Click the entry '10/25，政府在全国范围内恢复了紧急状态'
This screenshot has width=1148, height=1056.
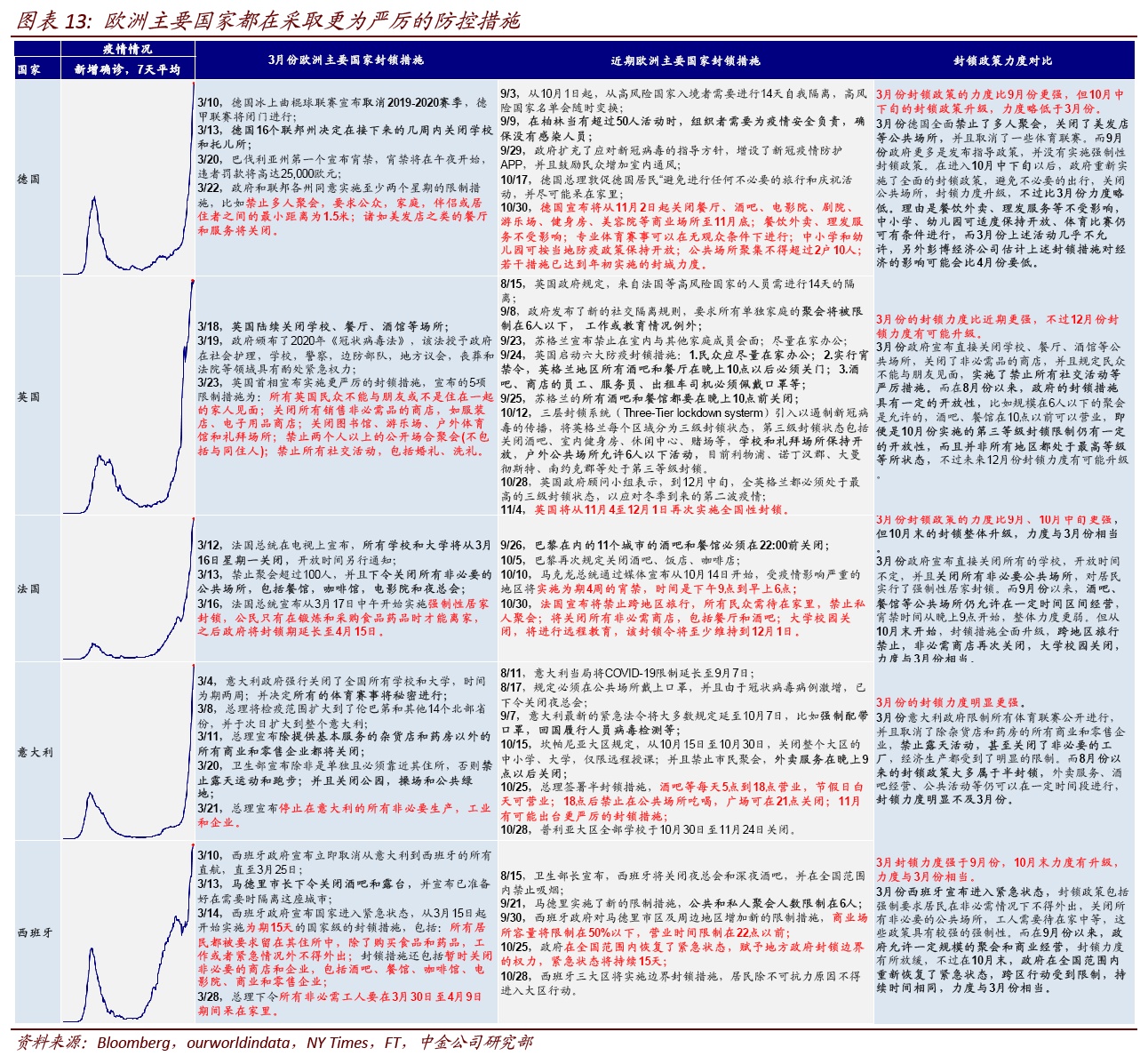point(682,954)
